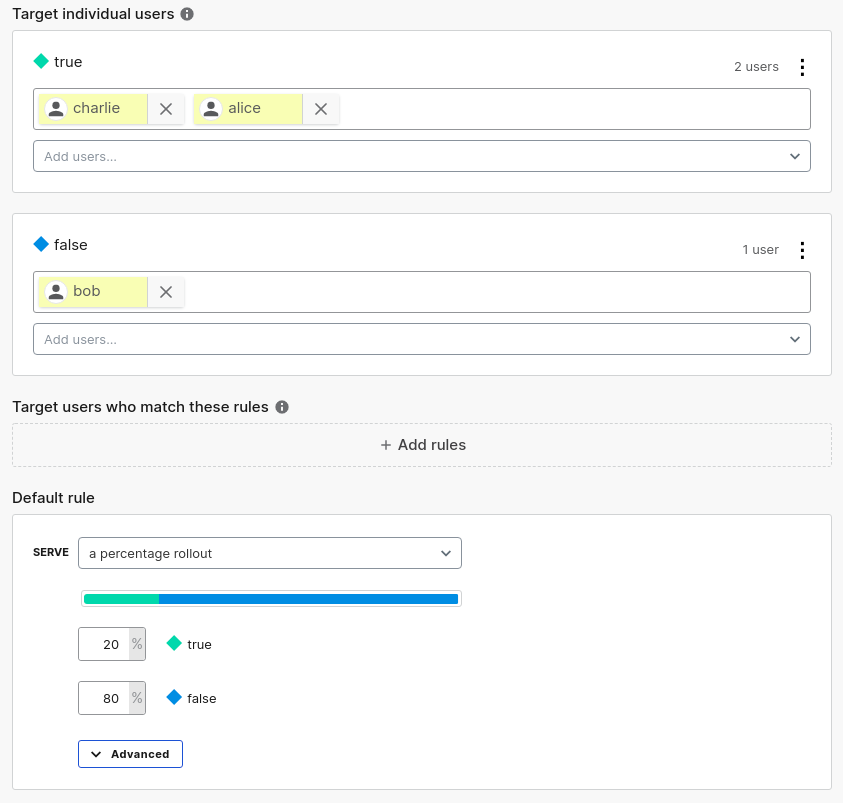Click the Add rules button
The width and height of the screenshot is (843, 803).
[x=422, y=445]
